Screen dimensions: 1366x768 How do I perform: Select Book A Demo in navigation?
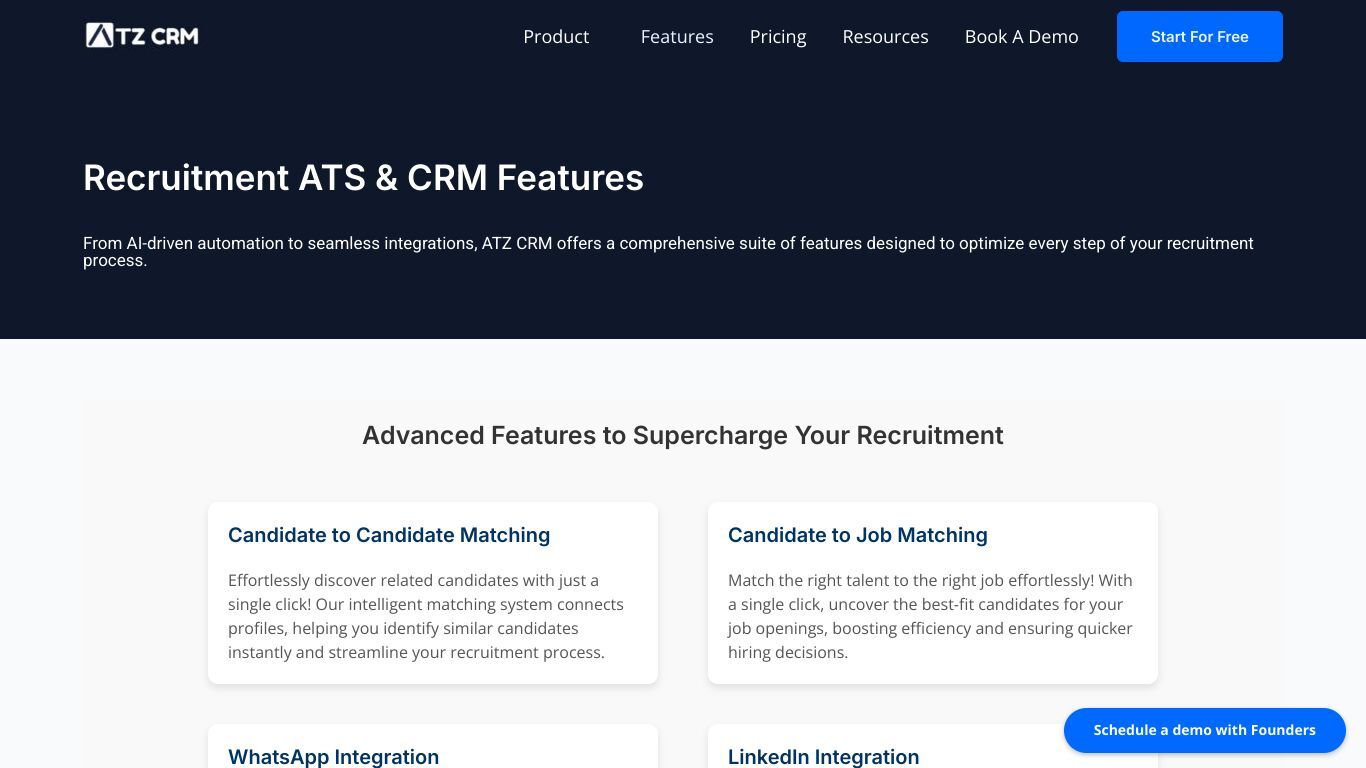point(1021,37)
